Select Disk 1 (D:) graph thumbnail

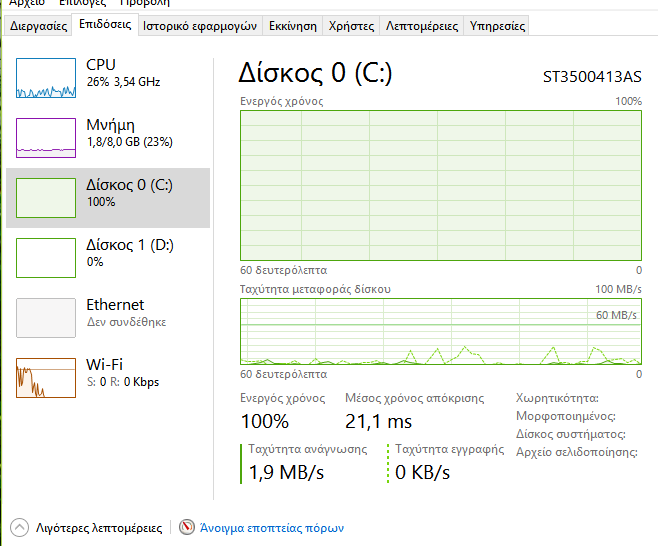(46, 257)
